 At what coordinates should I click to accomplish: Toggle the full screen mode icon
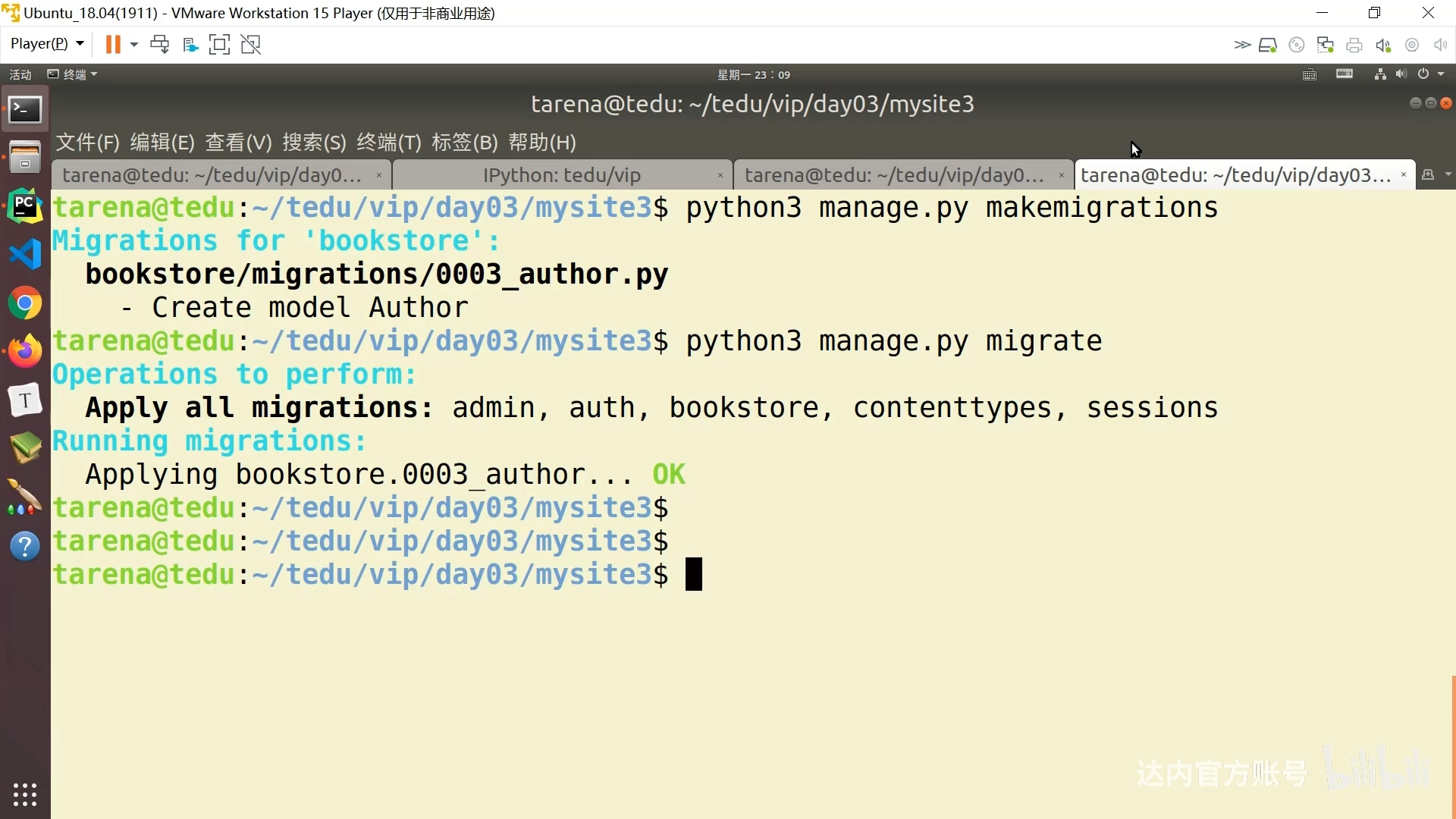point(221,44)
